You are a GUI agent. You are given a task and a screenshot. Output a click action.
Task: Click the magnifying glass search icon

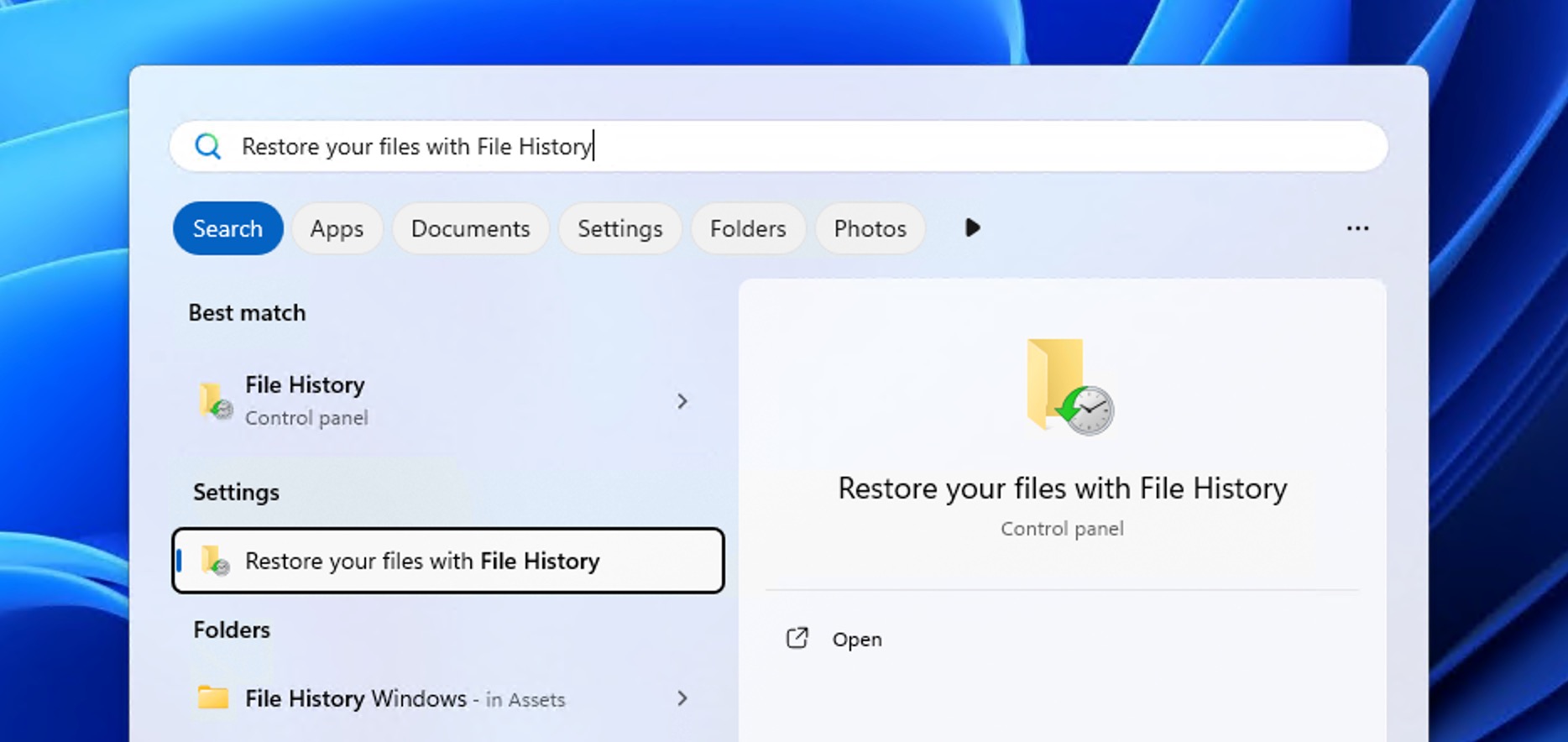pos(207,147)
